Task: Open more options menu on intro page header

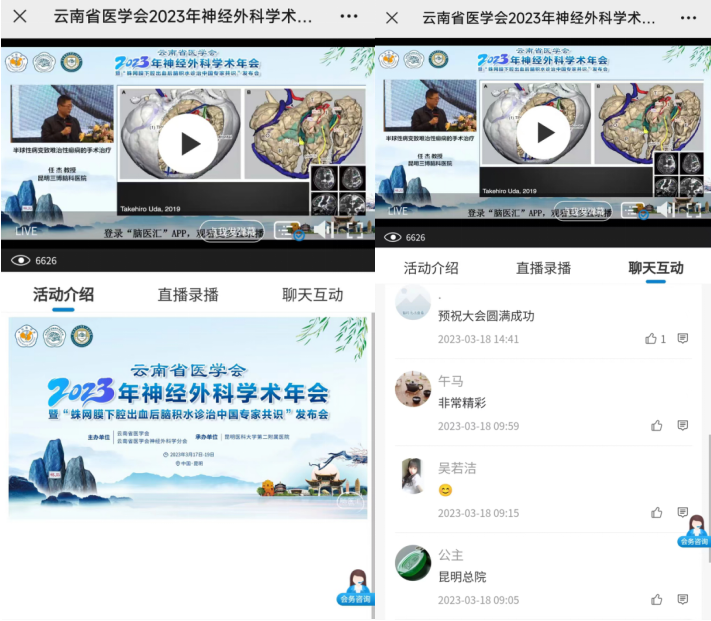Action: click(x=348, y=18)
